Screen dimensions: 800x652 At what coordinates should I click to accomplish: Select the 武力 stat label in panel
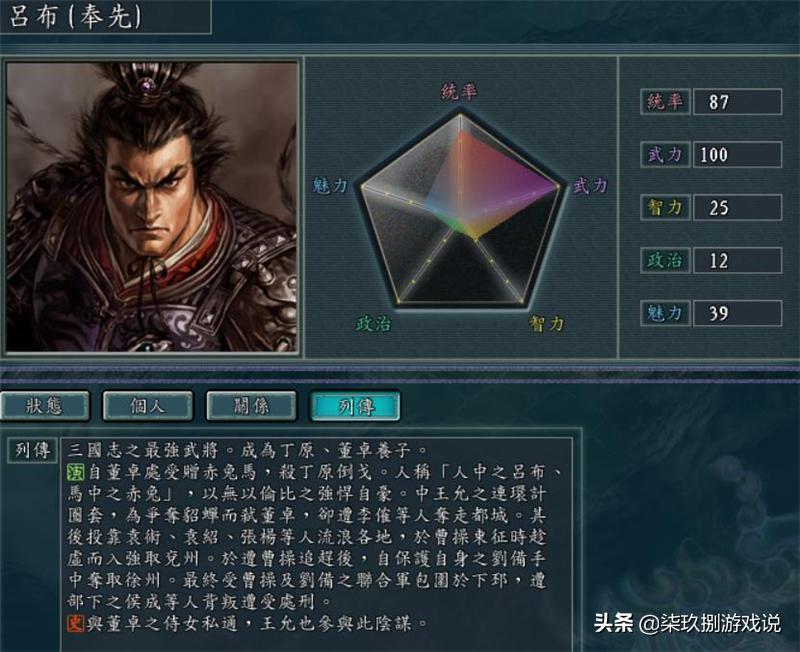tap(665, 155)
